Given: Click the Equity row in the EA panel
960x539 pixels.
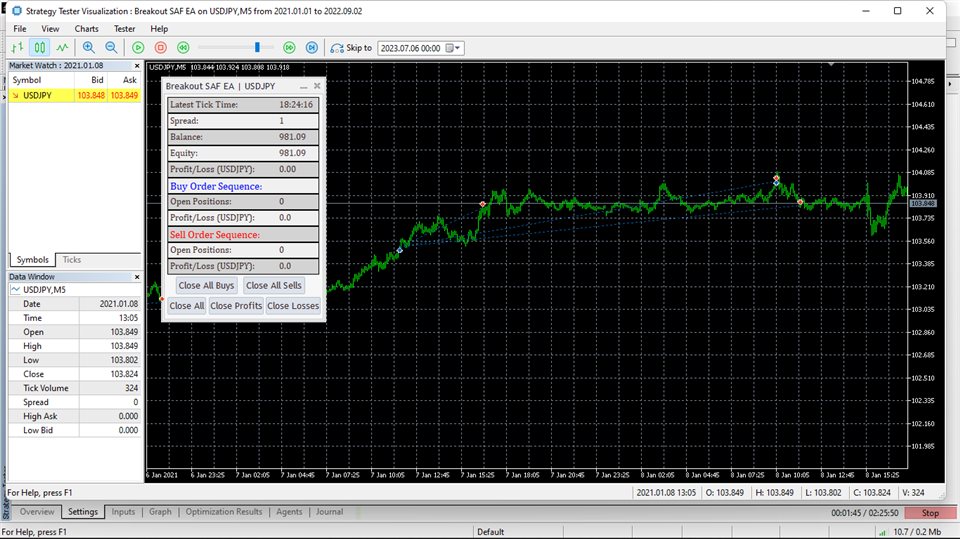Looking at the screenshot, I should click(243, 153).
